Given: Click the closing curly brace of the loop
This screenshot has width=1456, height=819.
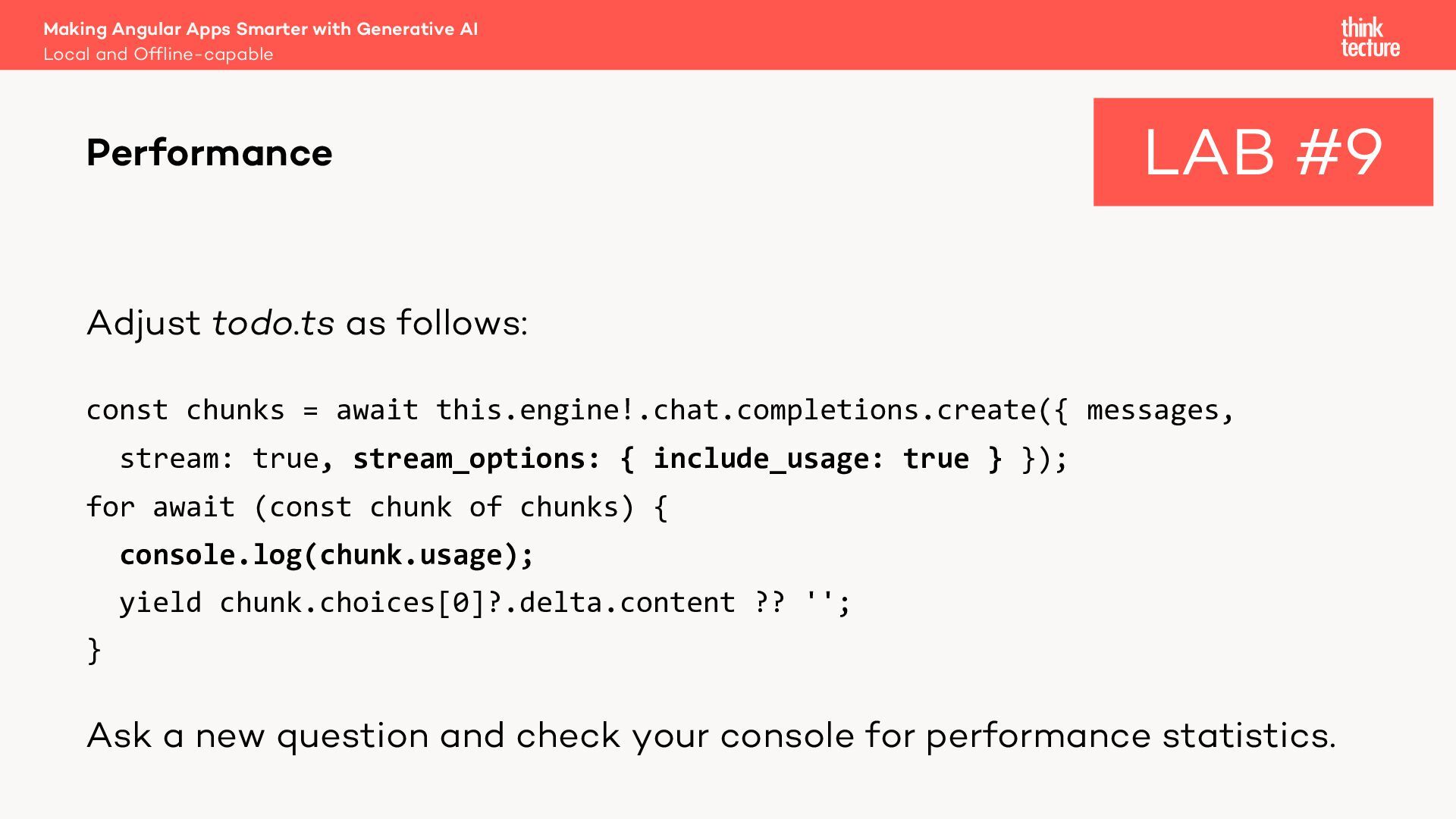Looking at the screenshot, I should [x=94, y=651].
